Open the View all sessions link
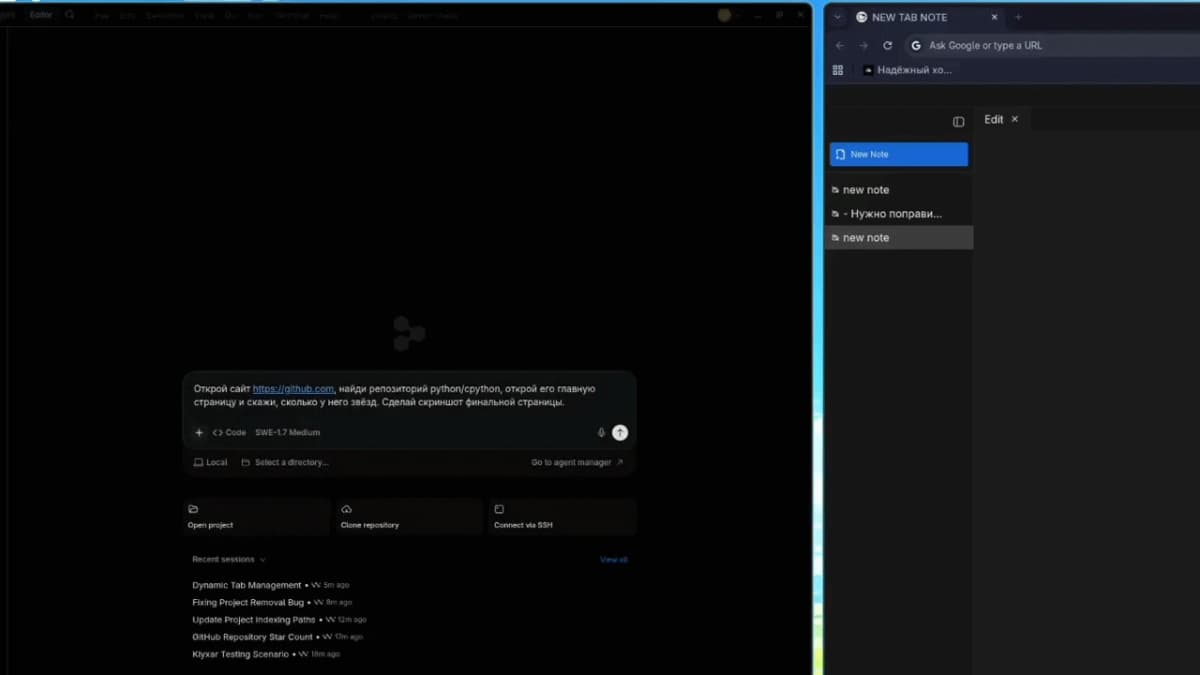 pos(614,560)
